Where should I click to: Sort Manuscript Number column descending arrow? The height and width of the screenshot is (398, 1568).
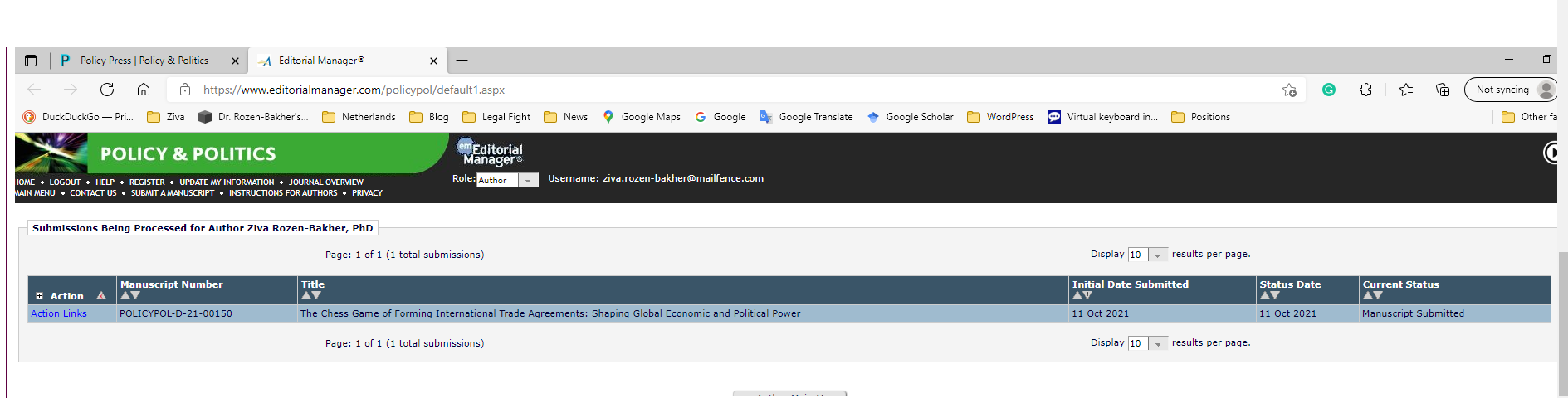coord(135,295)
